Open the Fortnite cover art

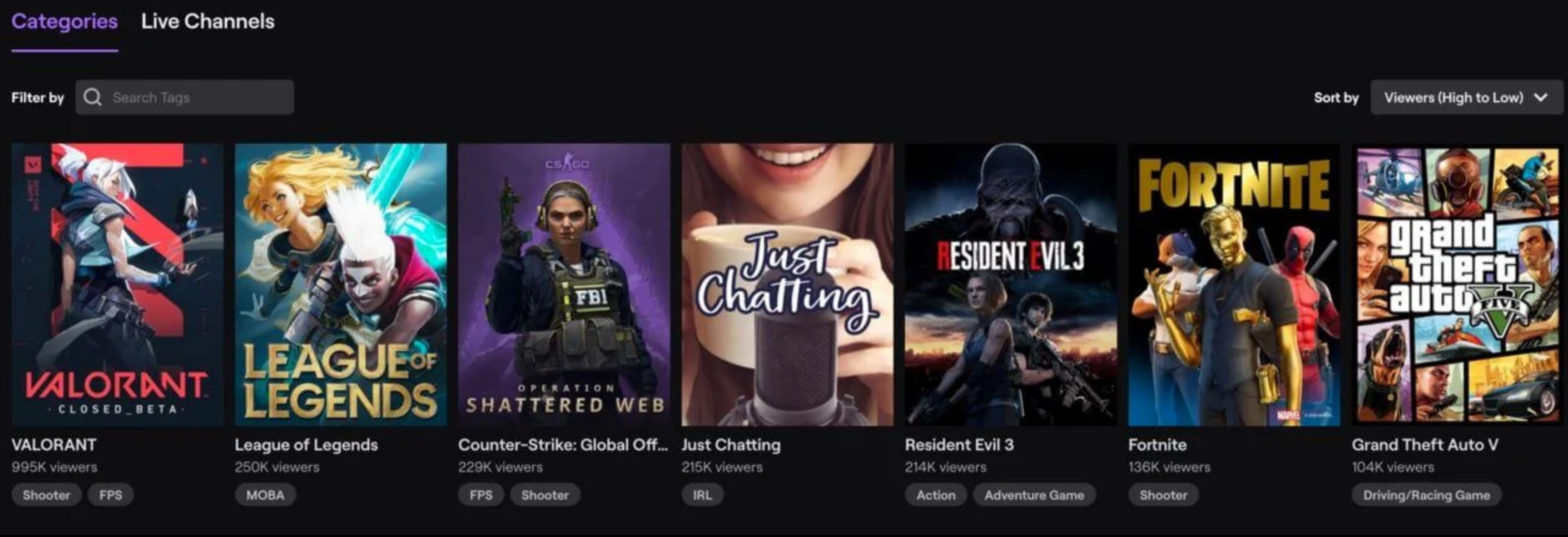point(1234,284)
